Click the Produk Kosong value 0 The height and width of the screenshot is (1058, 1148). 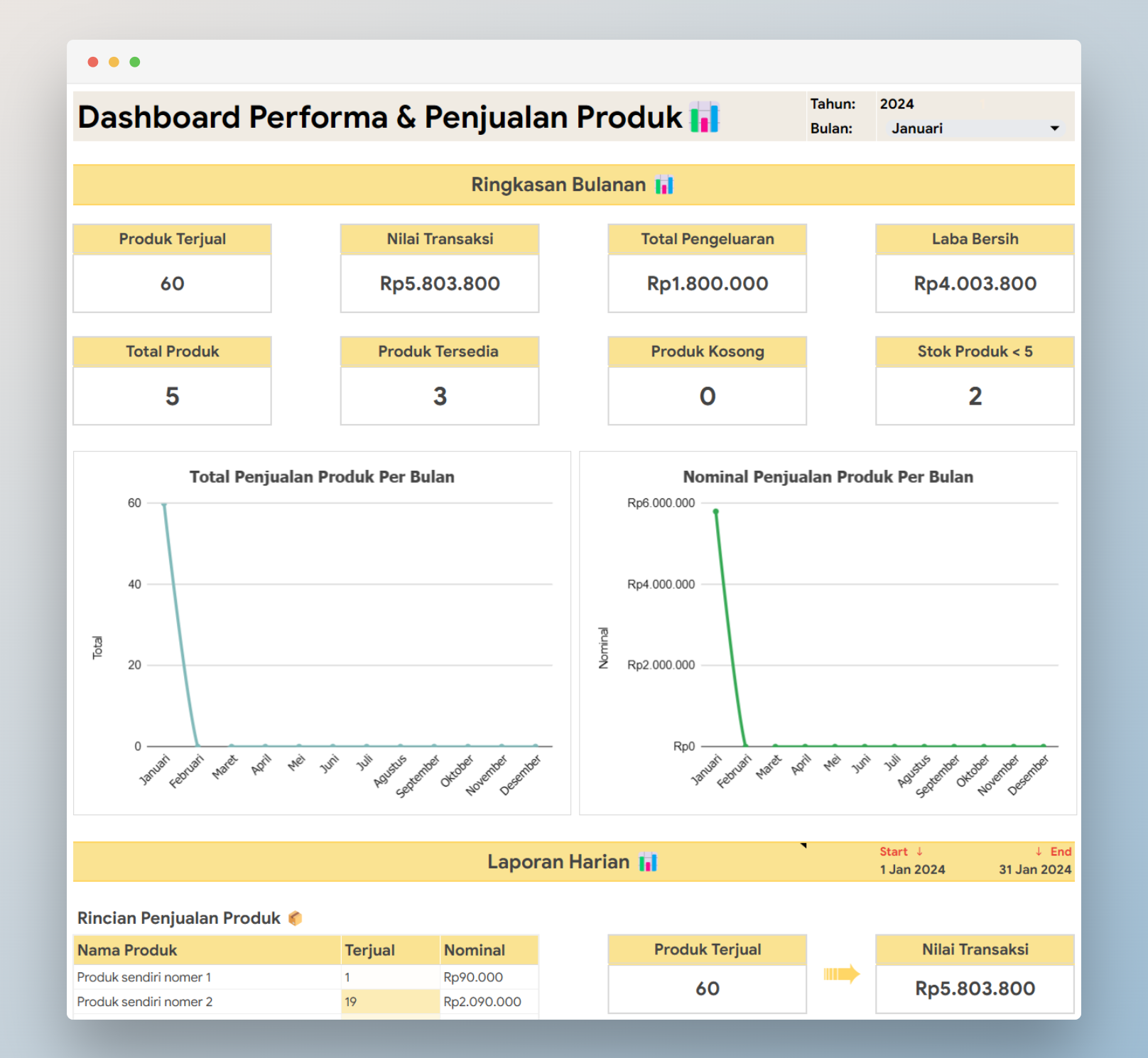pos(708,396)
